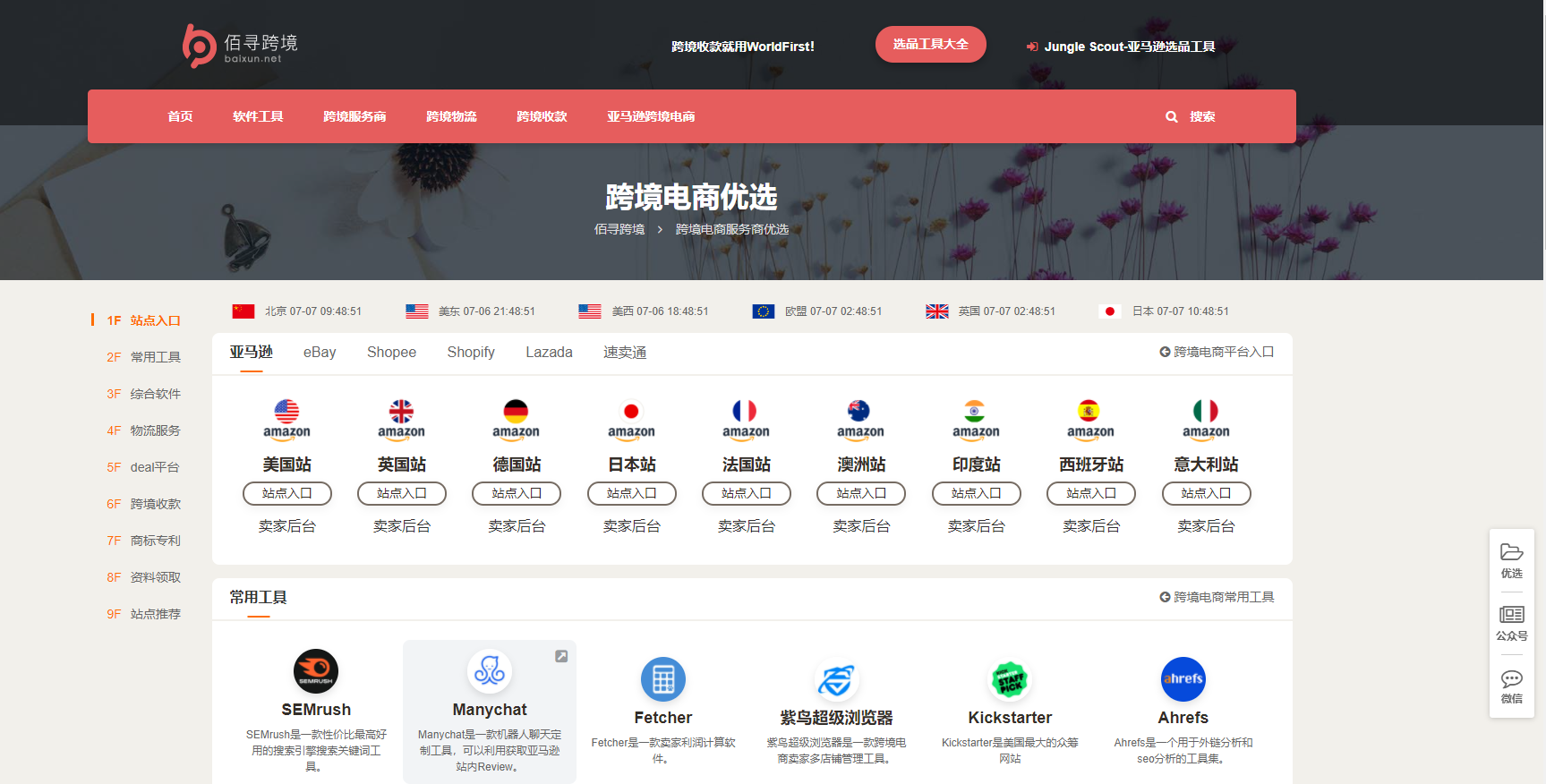Open 跨境物流 navigation menu
Viewport: 1546px width, 784px height.
tap(451, 116)
